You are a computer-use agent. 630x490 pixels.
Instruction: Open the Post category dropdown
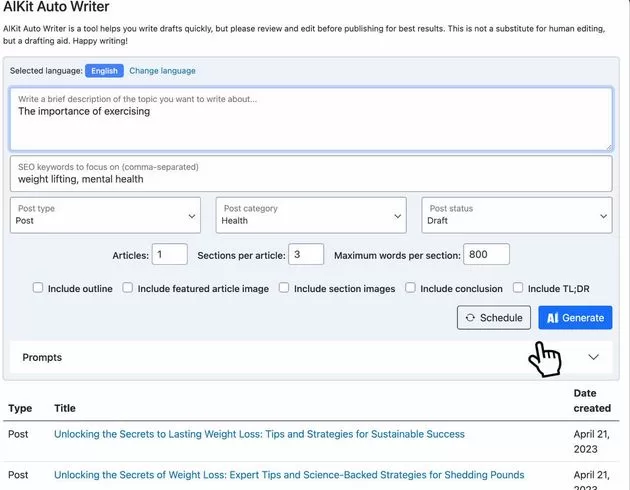point(311,215)
